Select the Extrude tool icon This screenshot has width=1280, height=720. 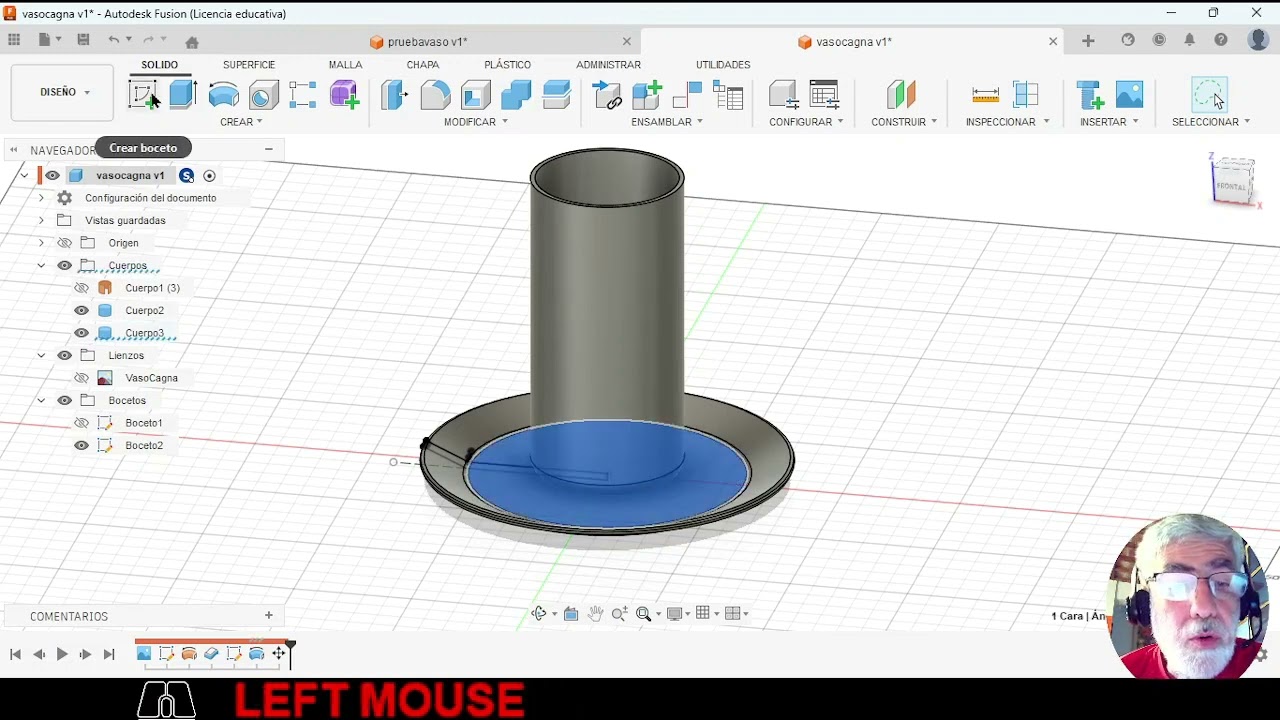183,95
